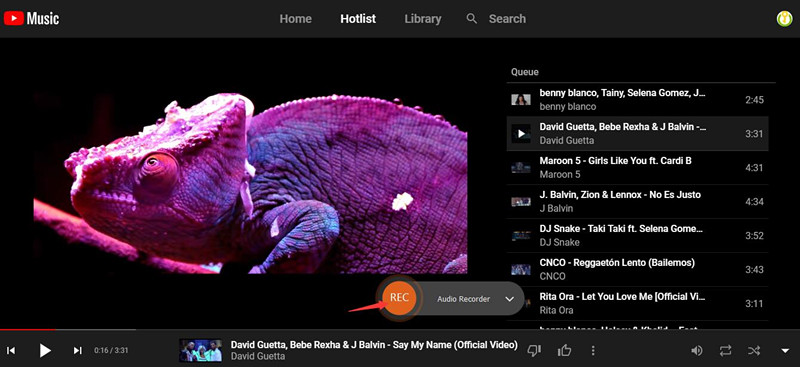This screenshot has width=800, height=367.
Task: Click the 3:11 duration of Rita Ora track
Action: tap(754, 303)
